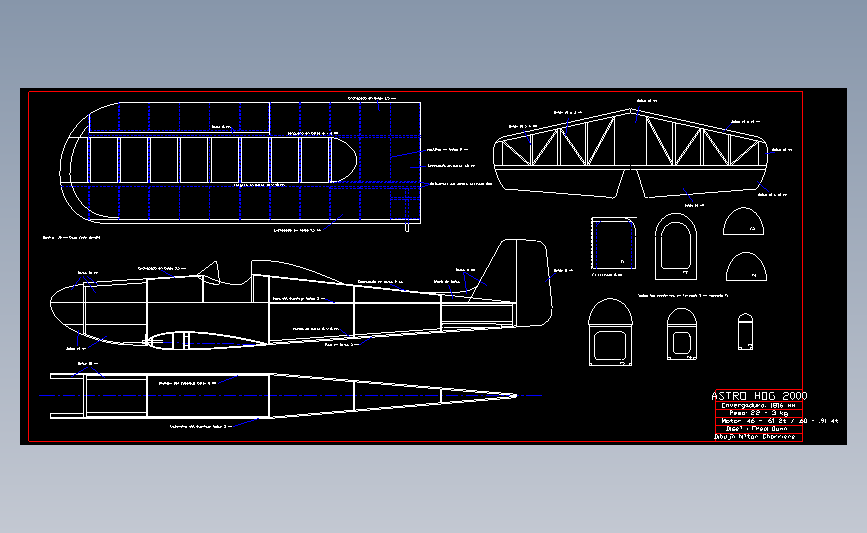
Task: Select the Envergadura 1816 mm row in title block
Action: point(759,405)
